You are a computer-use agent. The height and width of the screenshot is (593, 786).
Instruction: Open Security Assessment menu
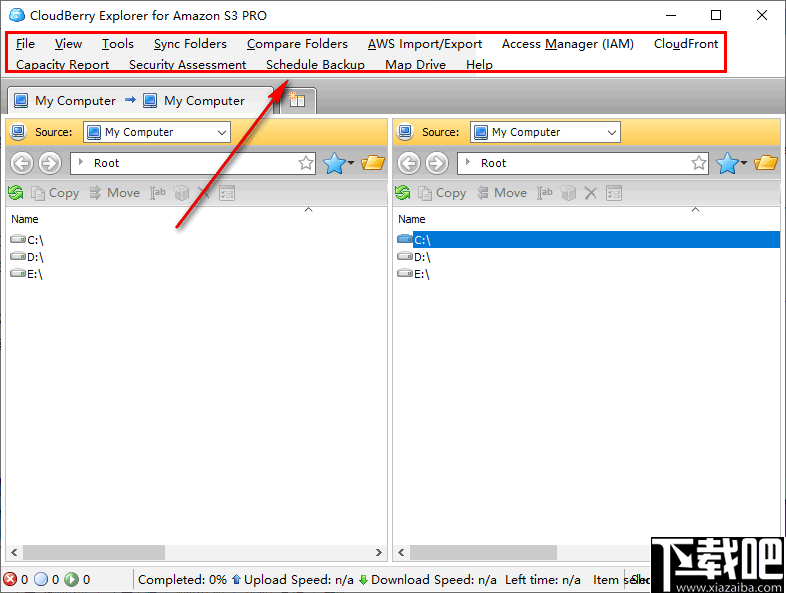[x=187, y=65]
